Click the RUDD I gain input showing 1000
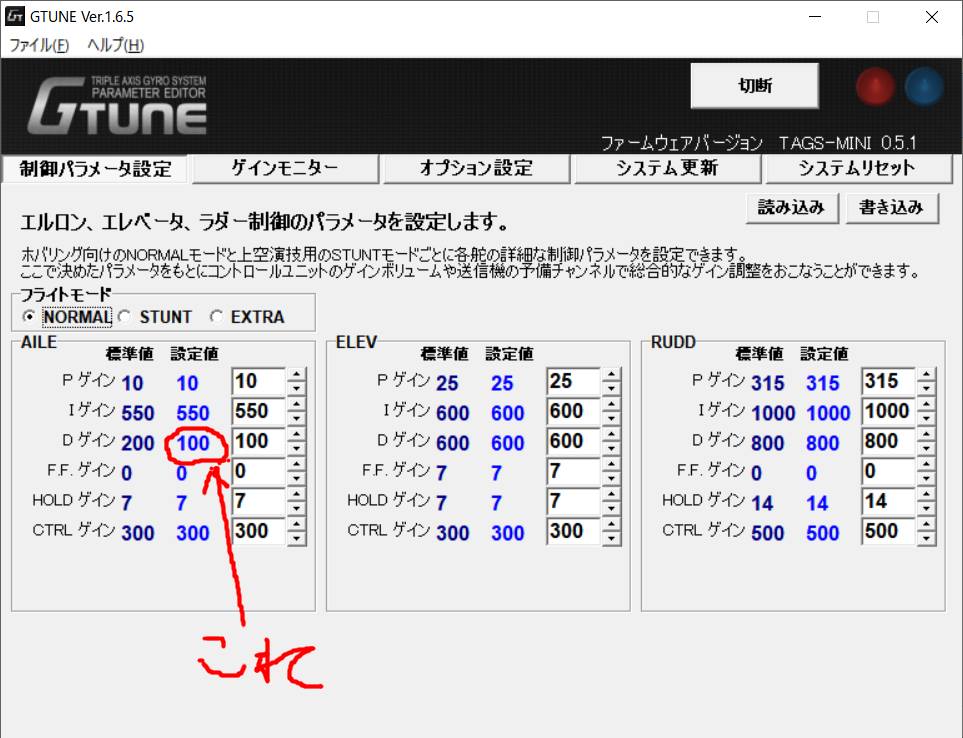The image size is (963, 738). point(889,411)
